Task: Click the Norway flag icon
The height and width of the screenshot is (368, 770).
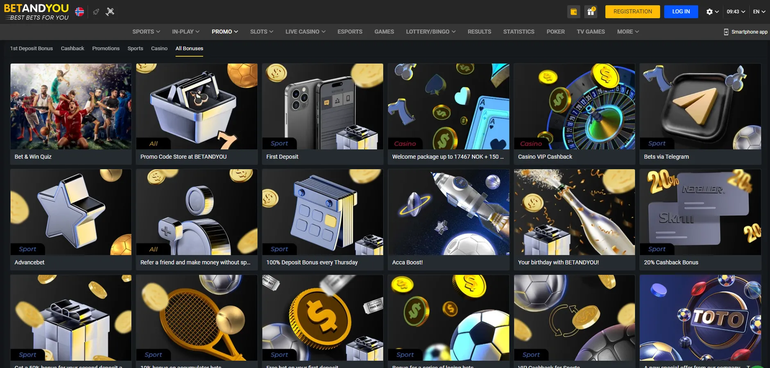Action: 79,11
